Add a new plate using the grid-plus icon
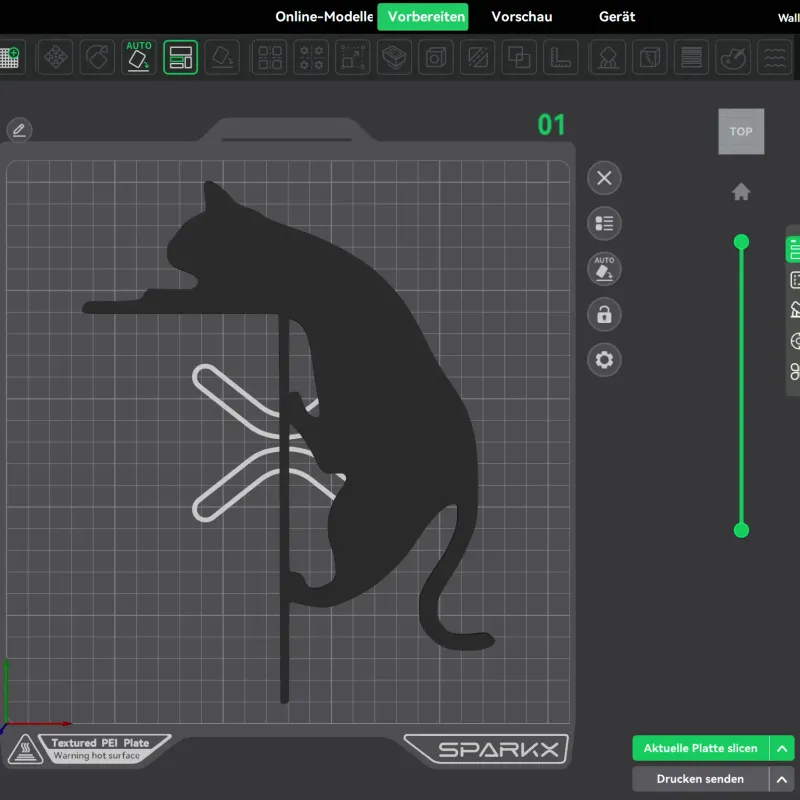Image resolution: width=800 pixels, height=800 pixels. click(10, 57)
